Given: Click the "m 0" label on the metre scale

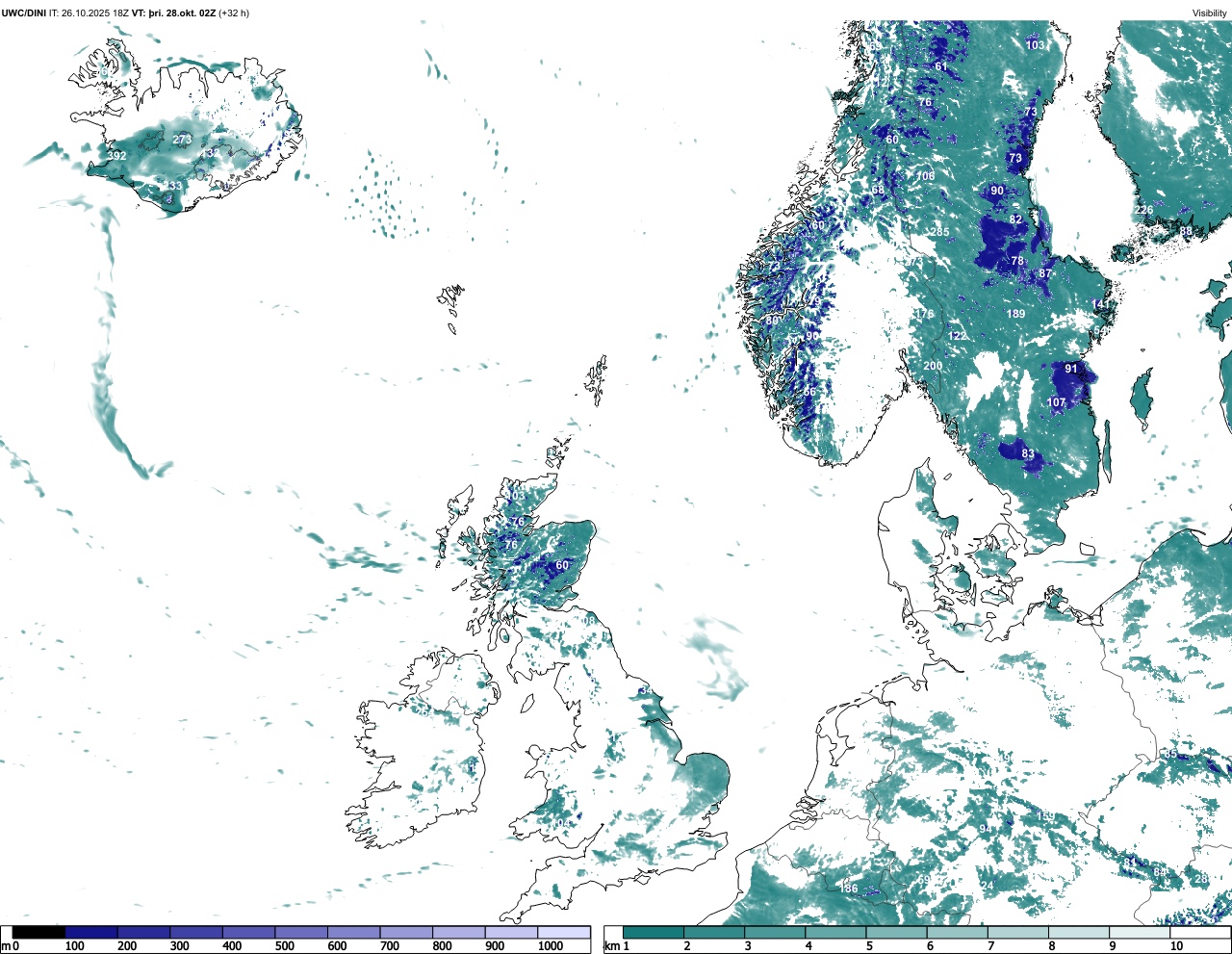Looking at the screenshot, I should tap(11, 946).
